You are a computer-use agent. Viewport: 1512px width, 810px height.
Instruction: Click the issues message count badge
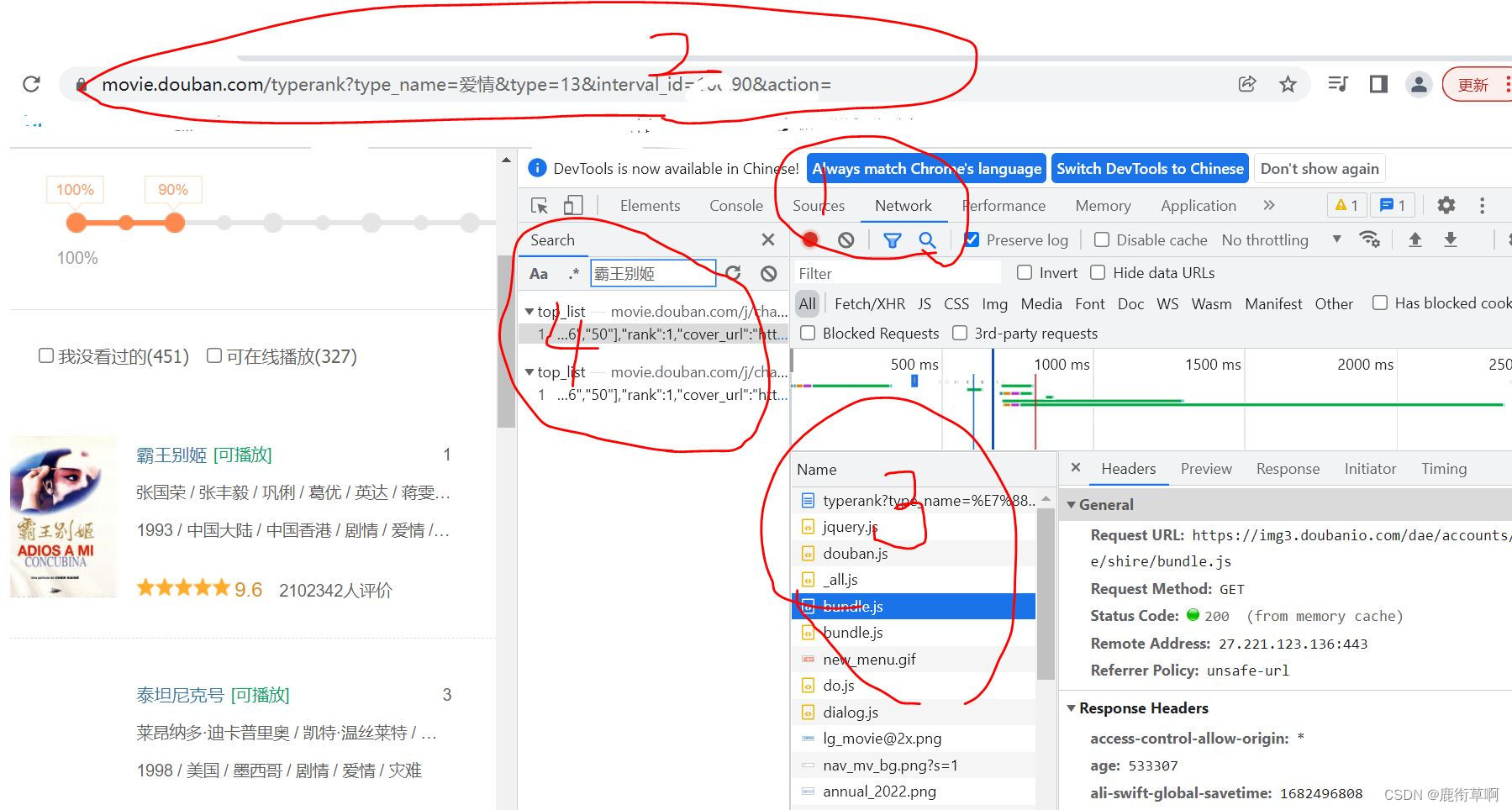1393,205
